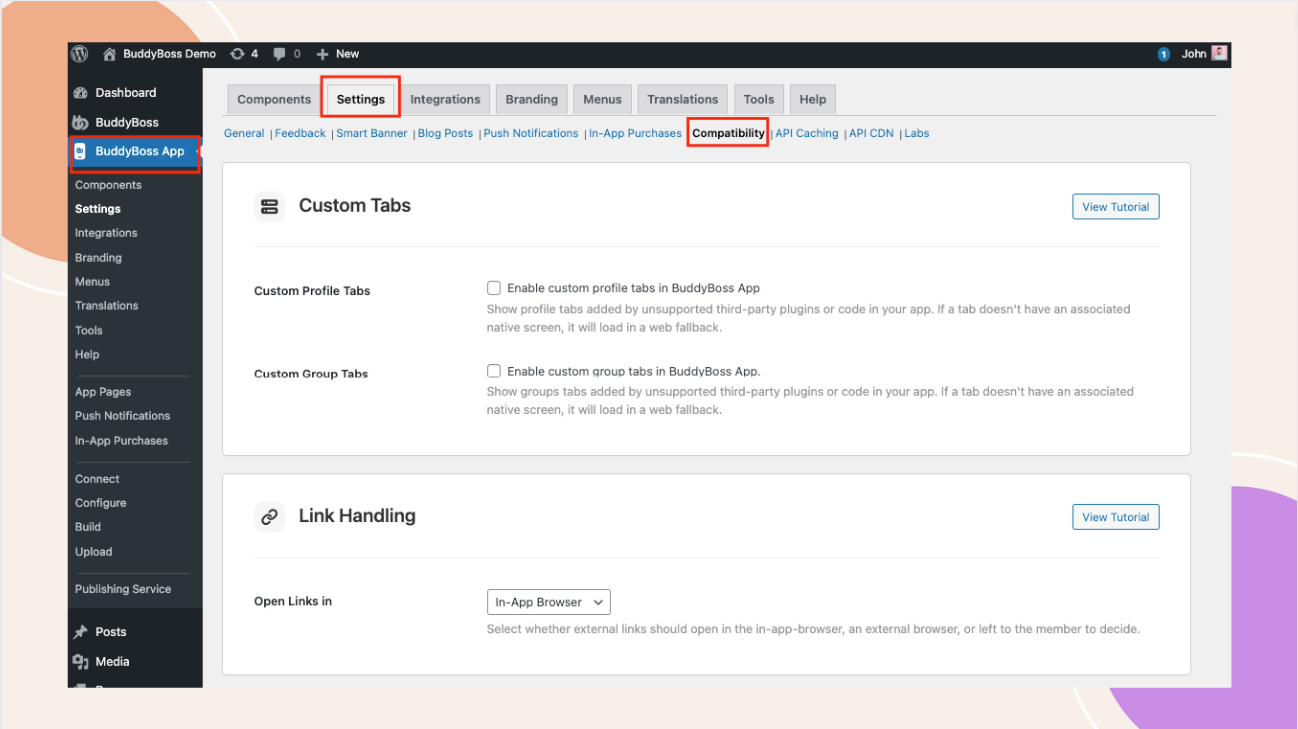
Task: Click the Custom Tabs section icon
Action: pyautogui.click(x=269, y=207)
